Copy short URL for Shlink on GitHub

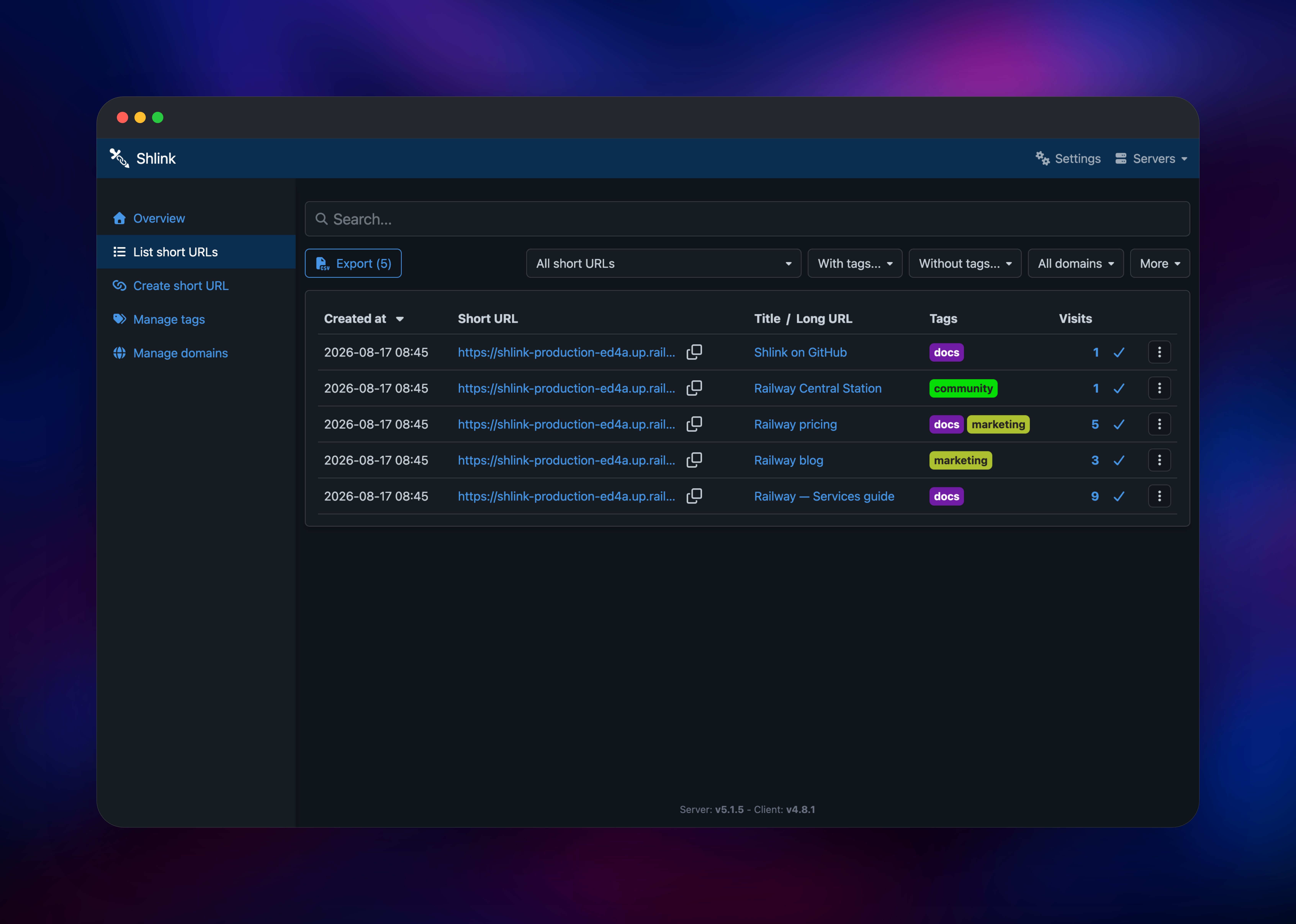(694, 352)
